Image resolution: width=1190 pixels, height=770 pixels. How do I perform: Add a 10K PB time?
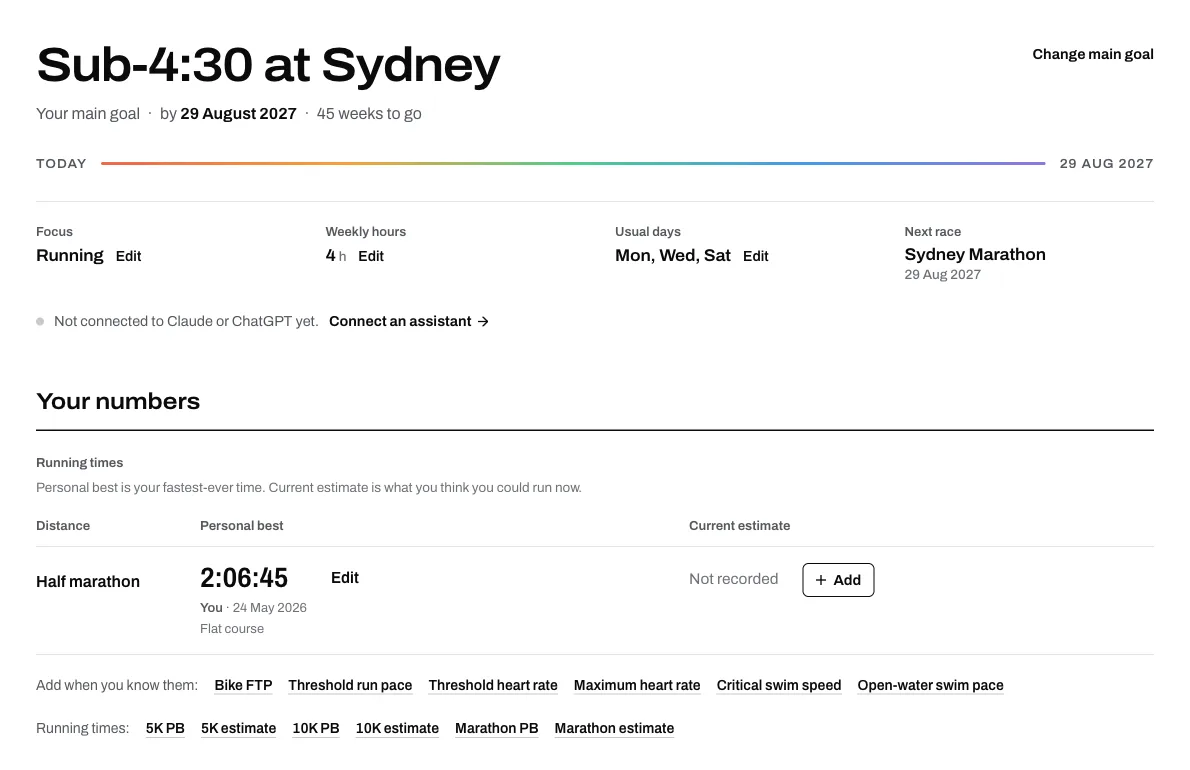316,729
